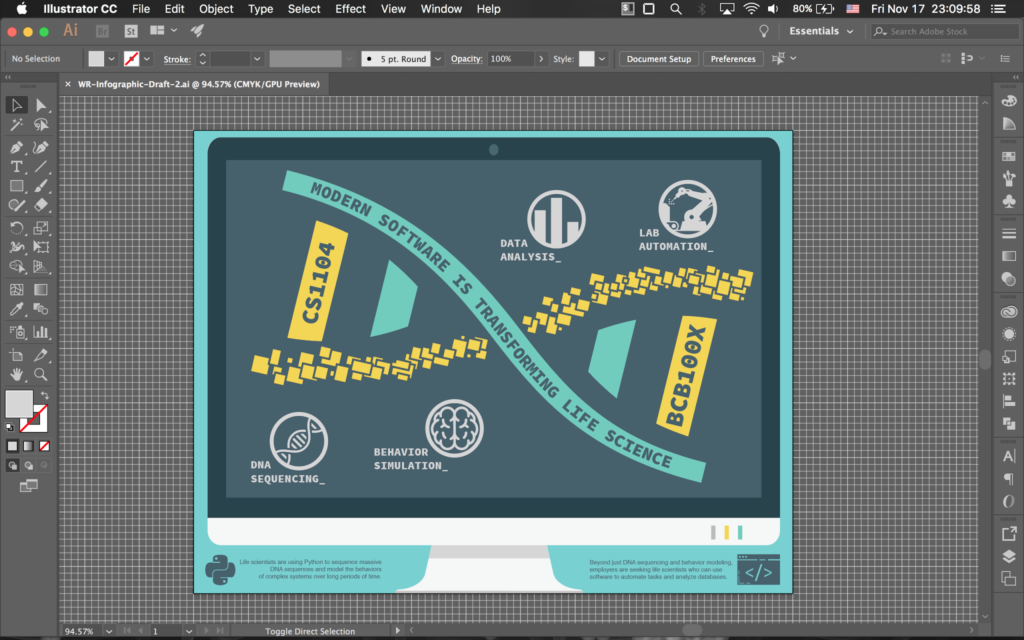
Task: Click the Fill color swatch in toolbar
Action: click(19, 404)
